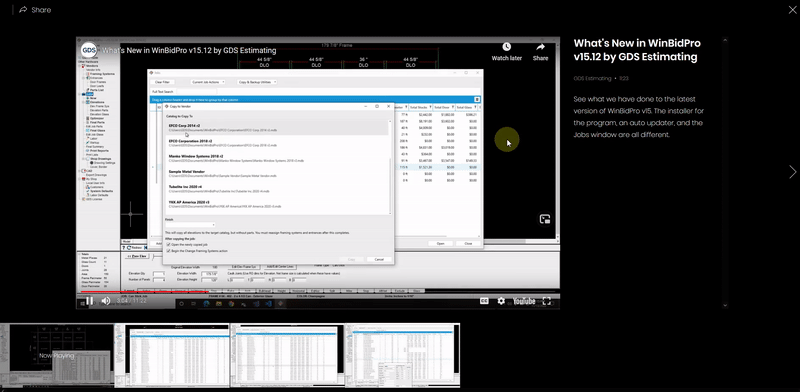Toggle closed captions with CC icon
This screenshot has width=800, height=392.
tap(484, 301)
